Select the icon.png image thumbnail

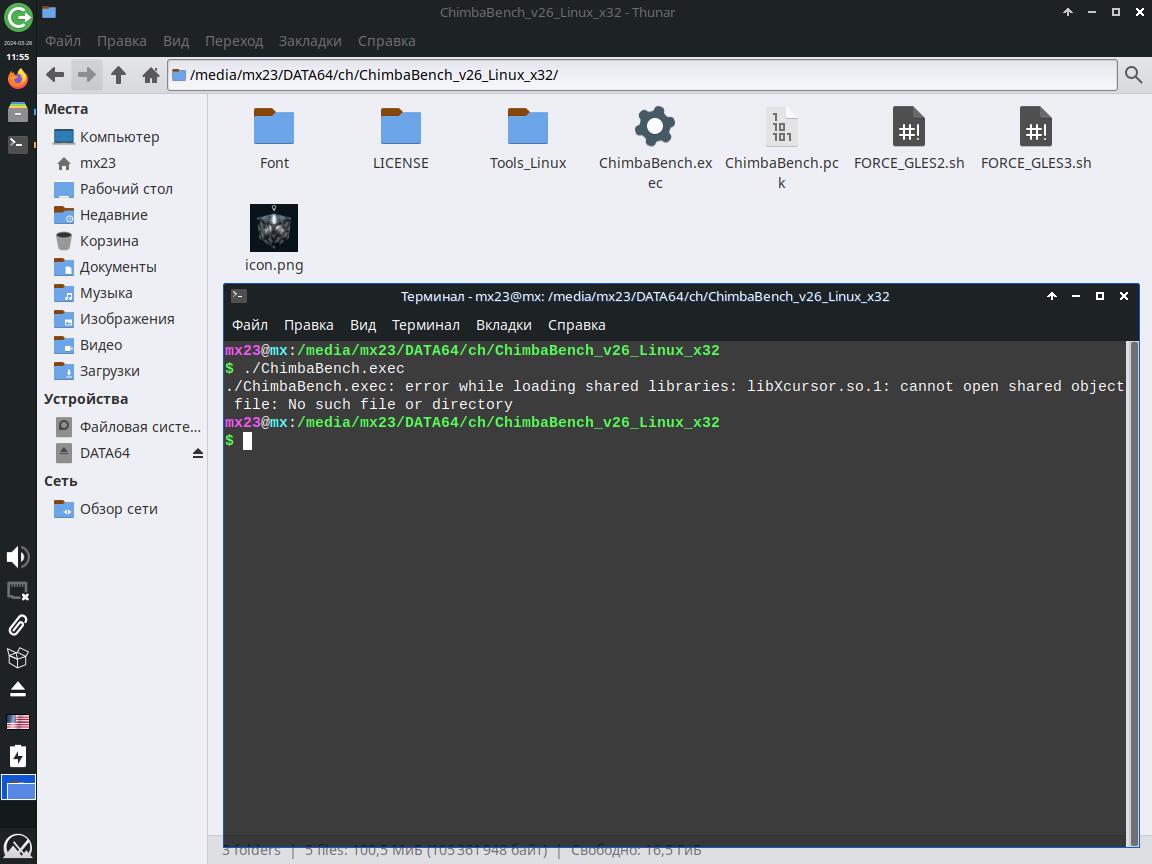(274, 228)
